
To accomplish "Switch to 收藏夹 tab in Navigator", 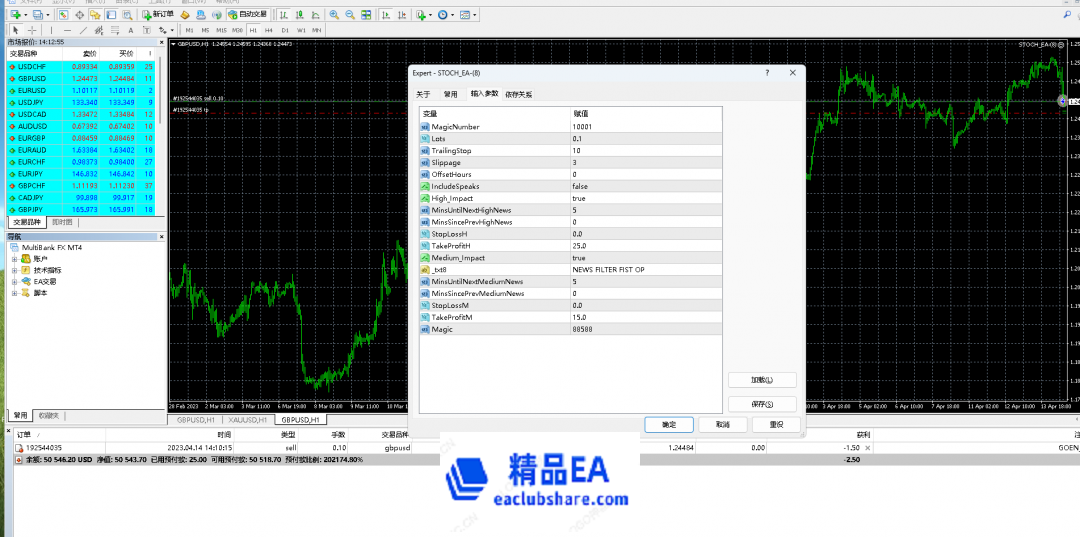I will click(x=49, y=416).
